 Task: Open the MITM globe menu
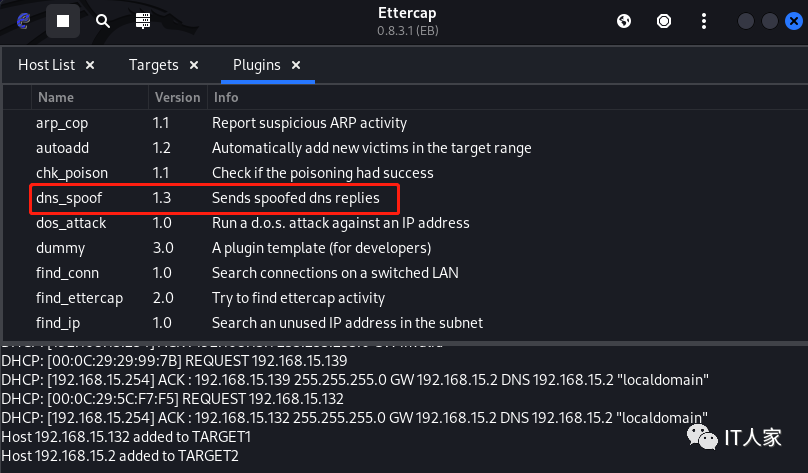pos(624,20)
